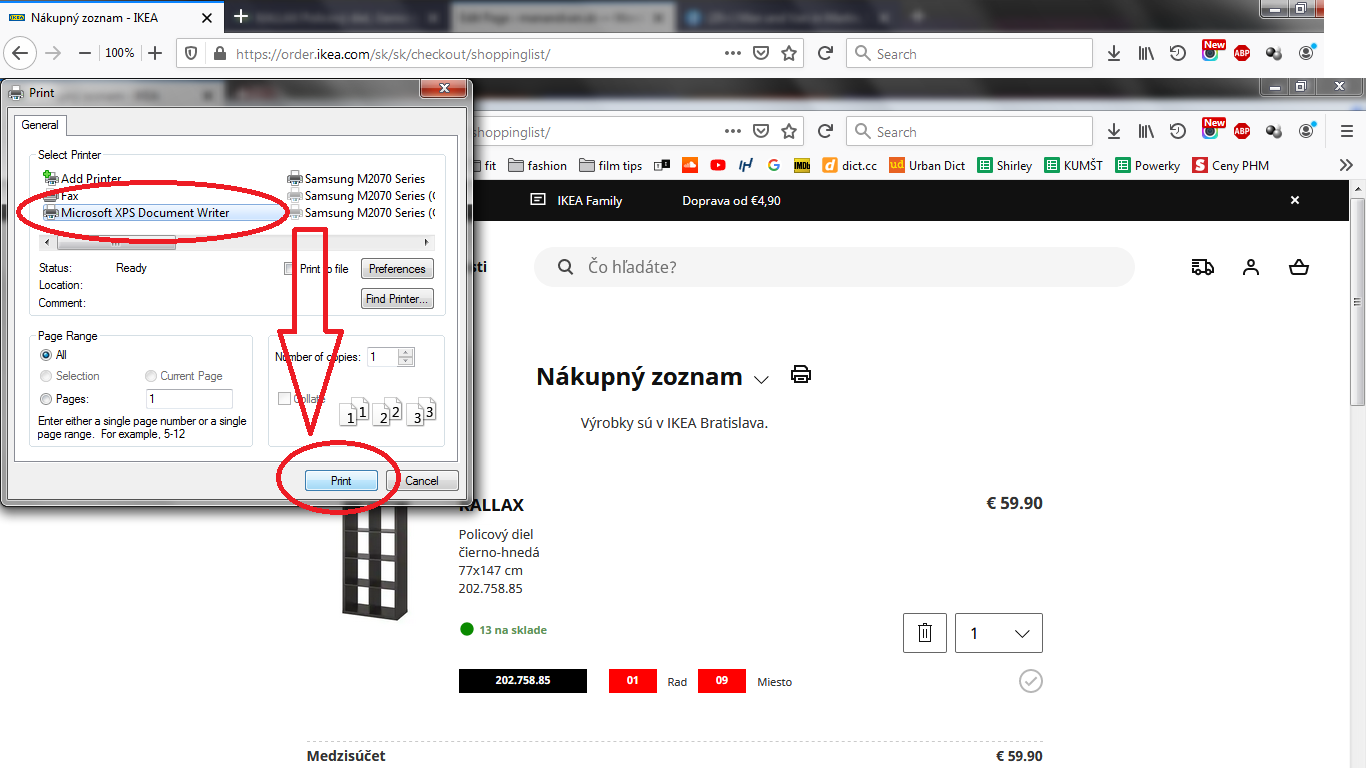Open the Google bookmark icon
Screen dimensions: 1366x768
click(x=774, y=165)
